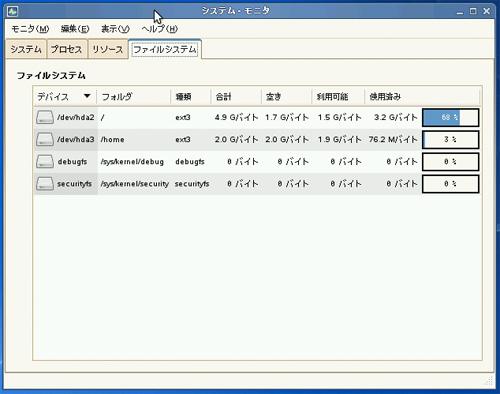Click the 3% usage bar for /dev/hda3
Screen dimensions: 500x394
click(451, 139)
